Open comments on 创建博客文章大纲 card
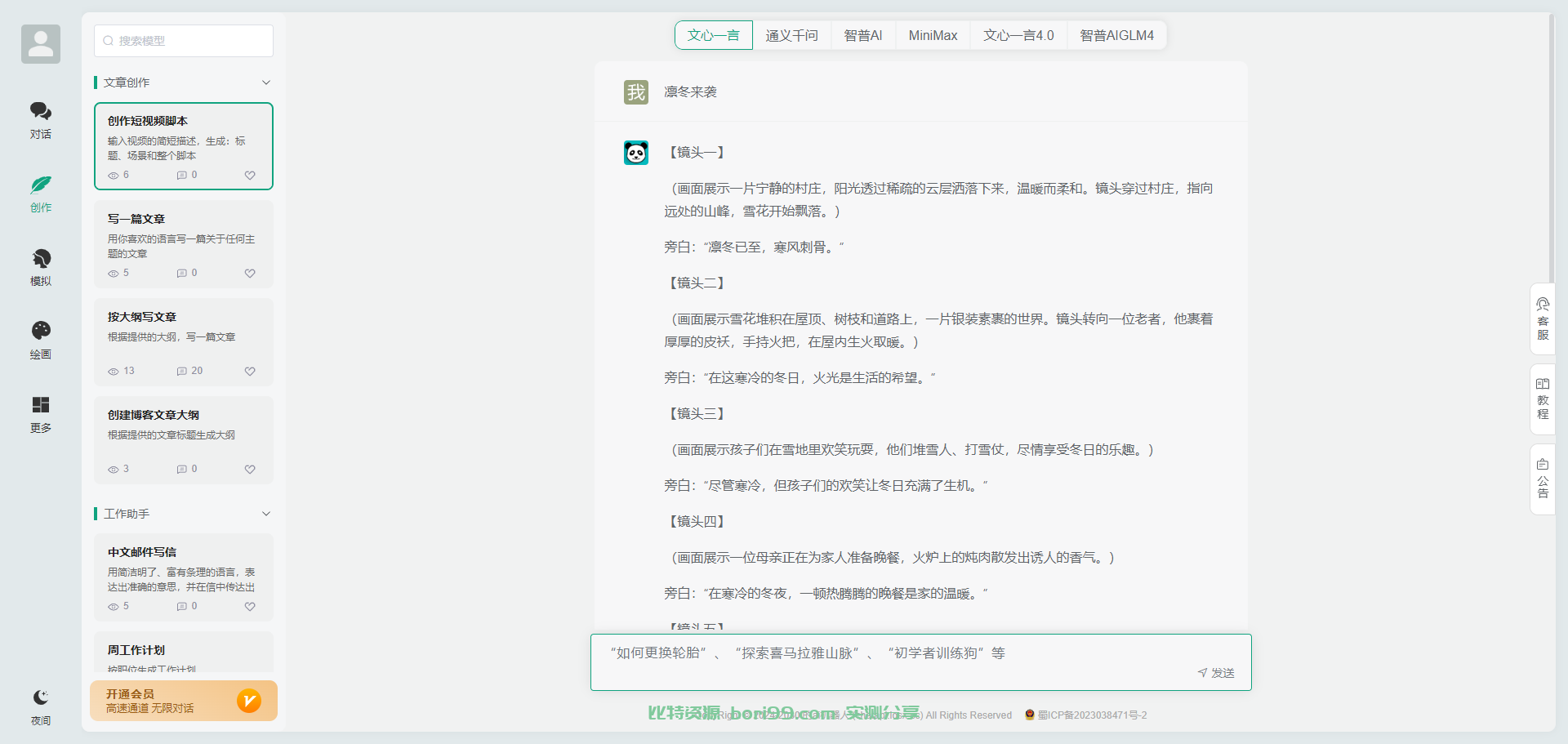The image size is (1568, 744). (182, 470)
